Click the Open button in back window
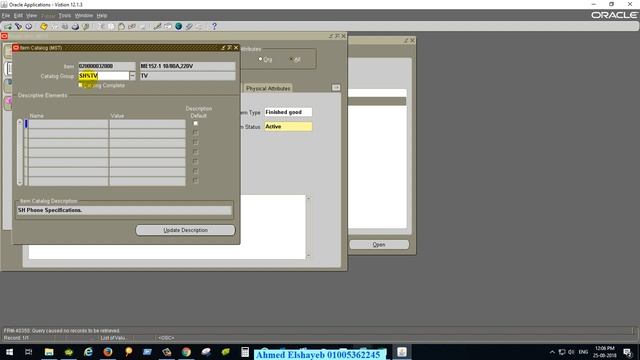This screenshot has width=640, height=360. (379, 244)
